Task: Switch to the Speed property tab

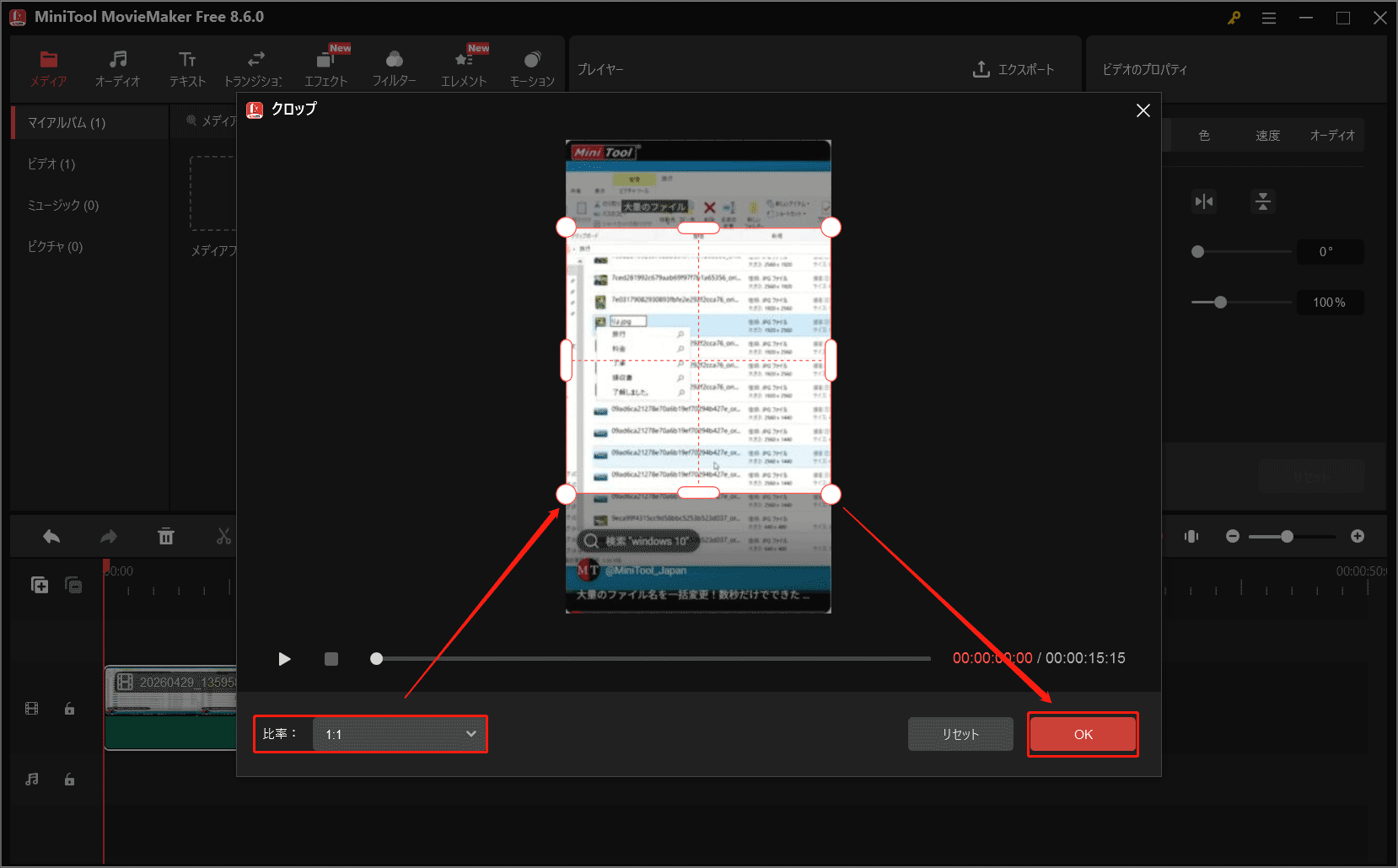Action: click(x=1267, y=136)
